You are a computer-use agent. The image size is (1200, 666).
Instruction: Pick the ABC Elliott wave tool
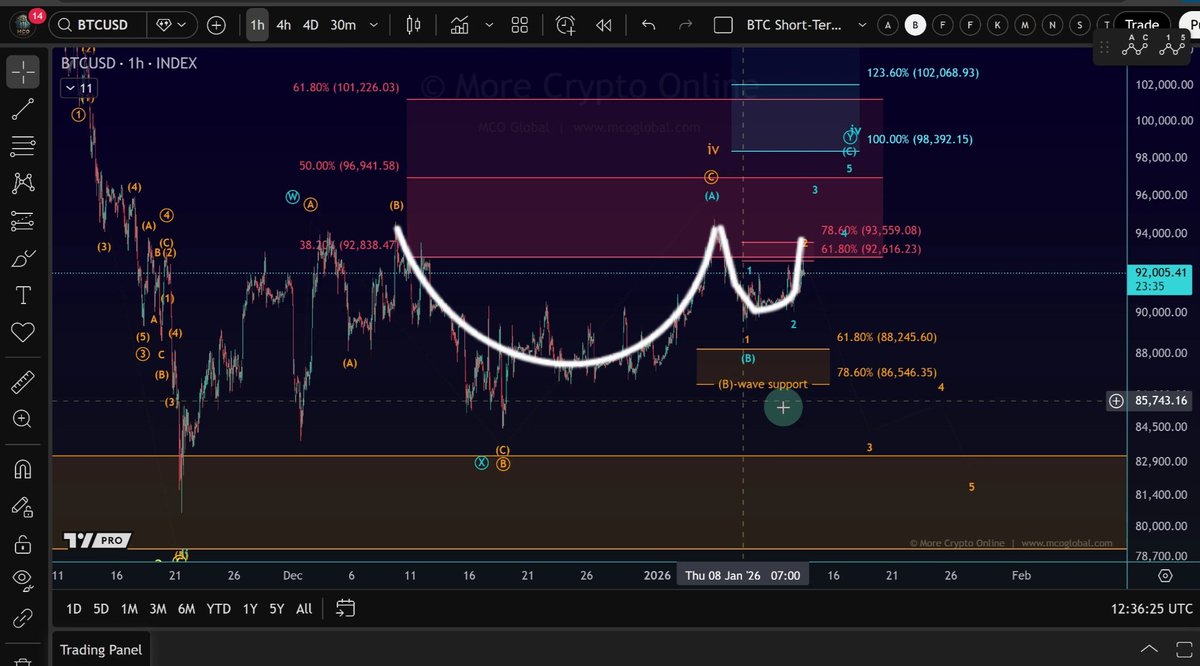coord(1133,43)
